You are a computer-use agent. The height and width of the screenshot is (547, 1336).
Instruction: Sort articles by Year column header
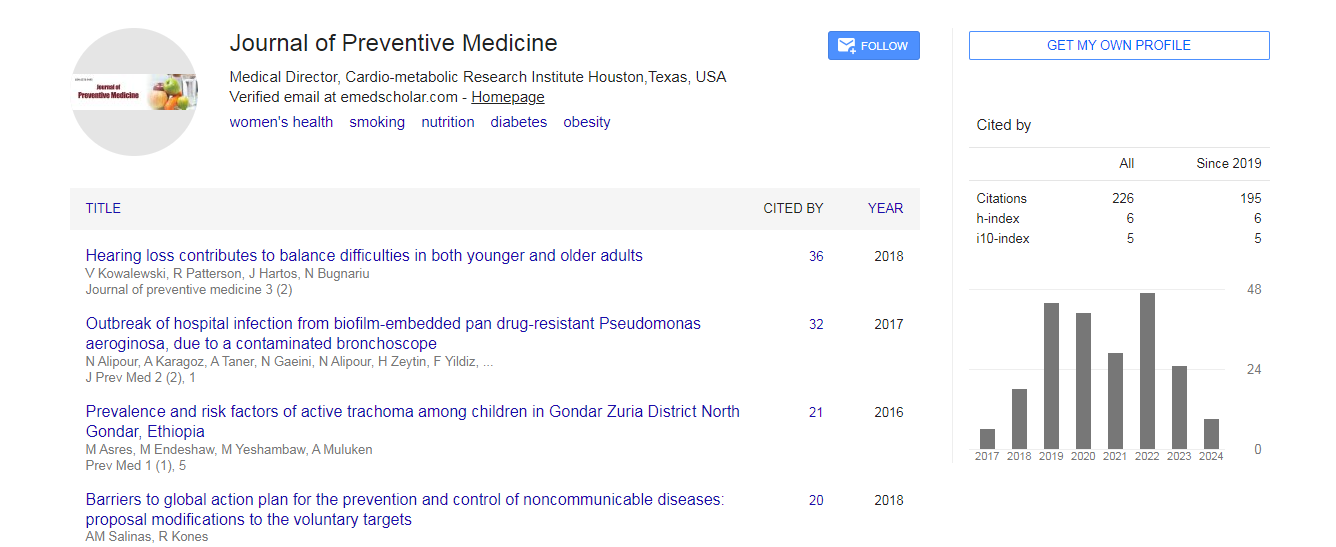[x=885, y=209]
